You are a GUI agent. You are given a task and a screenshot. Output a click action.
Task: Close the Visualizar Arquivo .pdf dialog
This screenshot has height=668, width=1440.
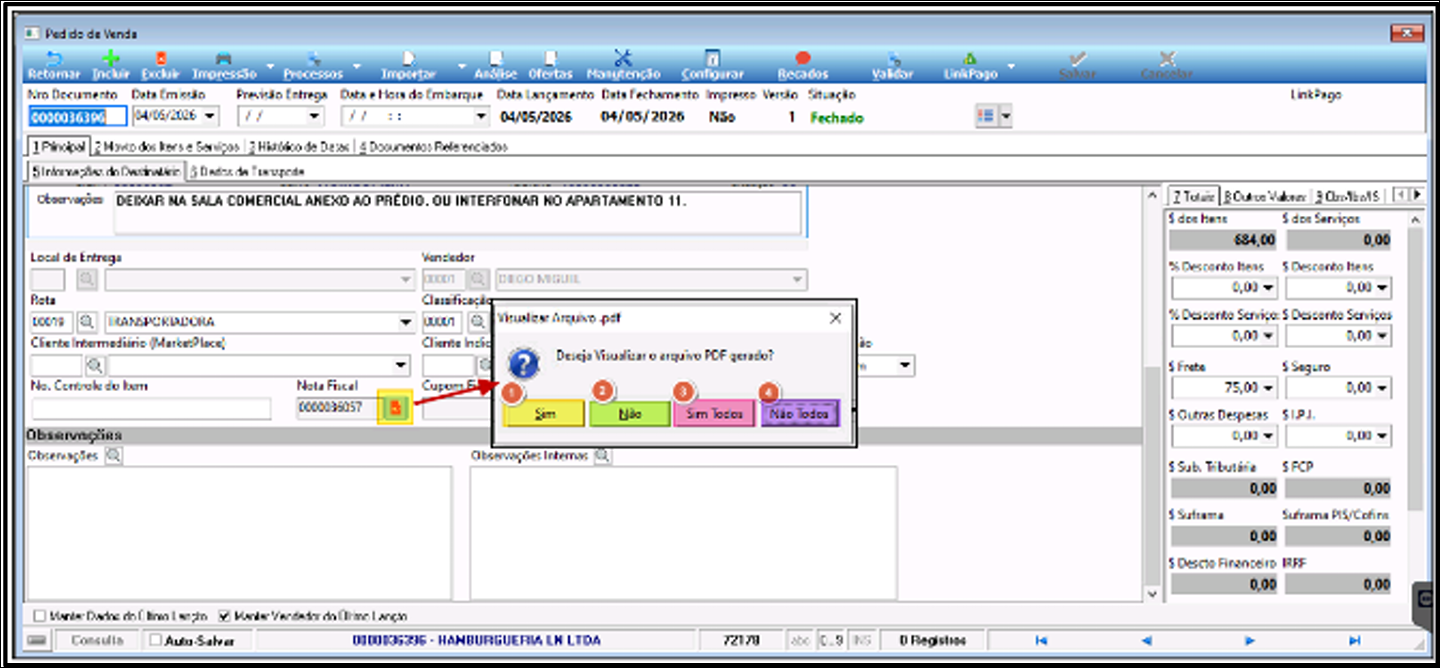coord(836,318)
